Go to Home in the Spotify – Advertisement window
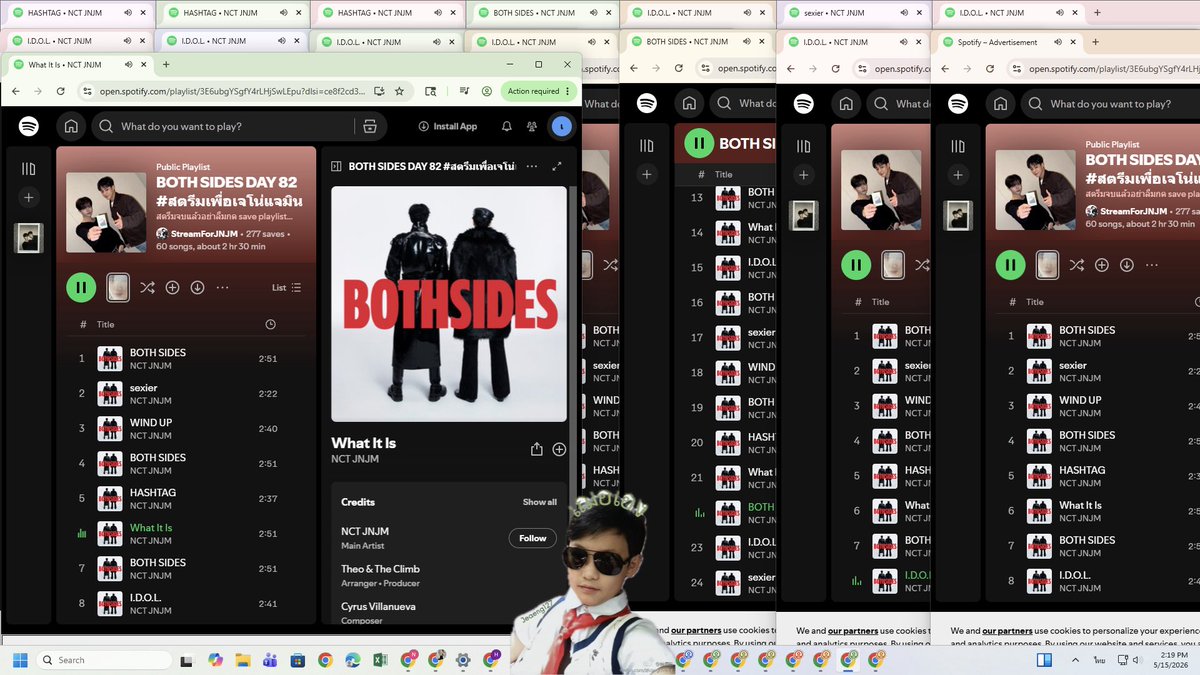The width and height of the screenshot is (1200, 675). 1000,104
